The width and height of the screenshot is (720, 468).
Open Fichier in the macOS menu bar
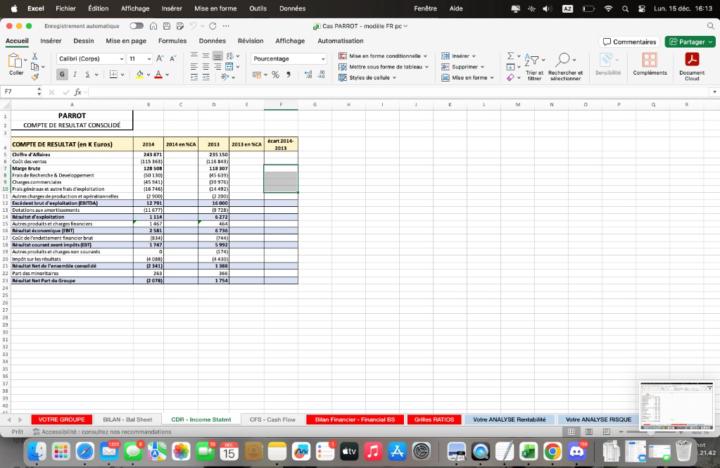(66, 8)
